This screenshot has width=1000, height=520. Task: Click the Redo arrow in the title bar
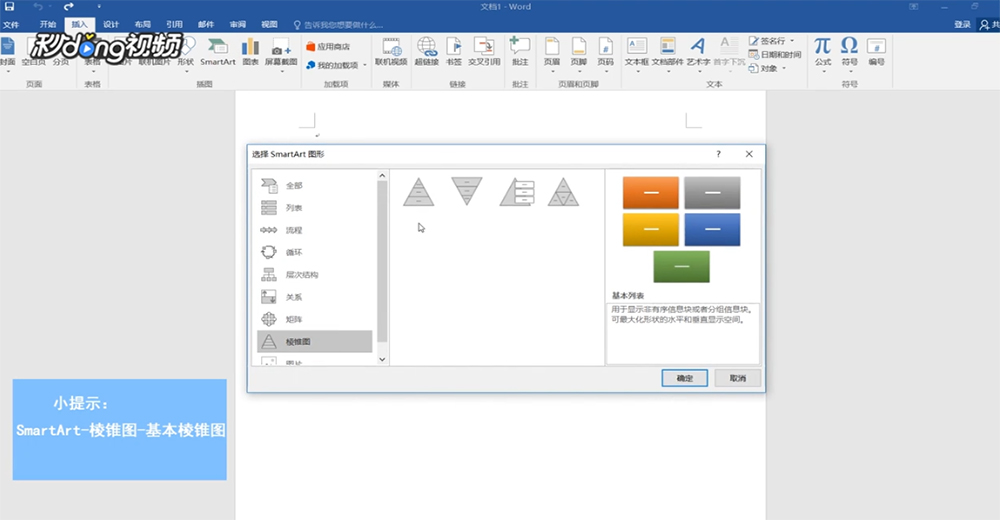pos(68,6)
